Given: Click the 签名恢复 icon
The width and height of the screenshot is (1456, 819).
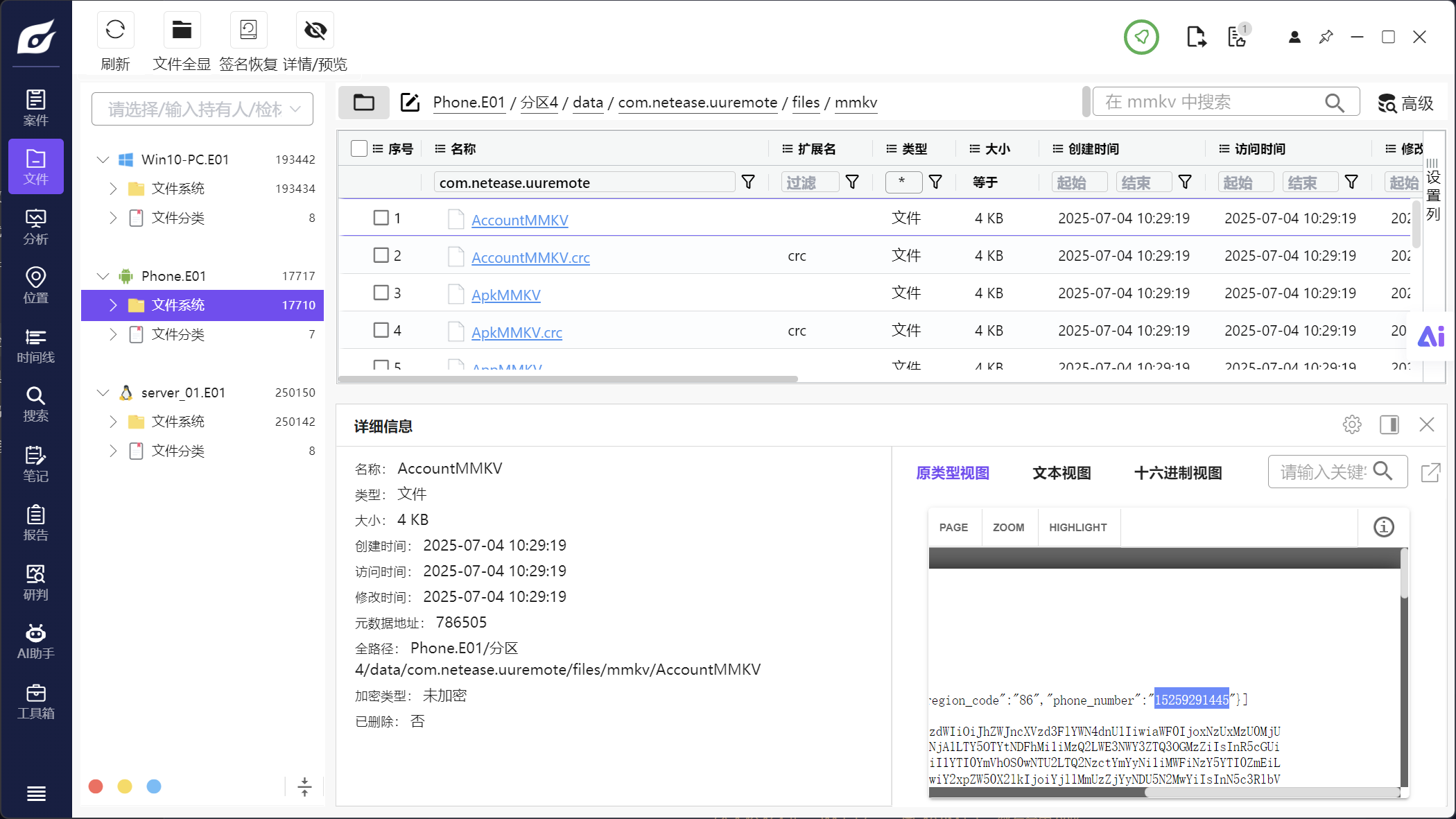Looking at the screenshot, I should click(248, 30).
